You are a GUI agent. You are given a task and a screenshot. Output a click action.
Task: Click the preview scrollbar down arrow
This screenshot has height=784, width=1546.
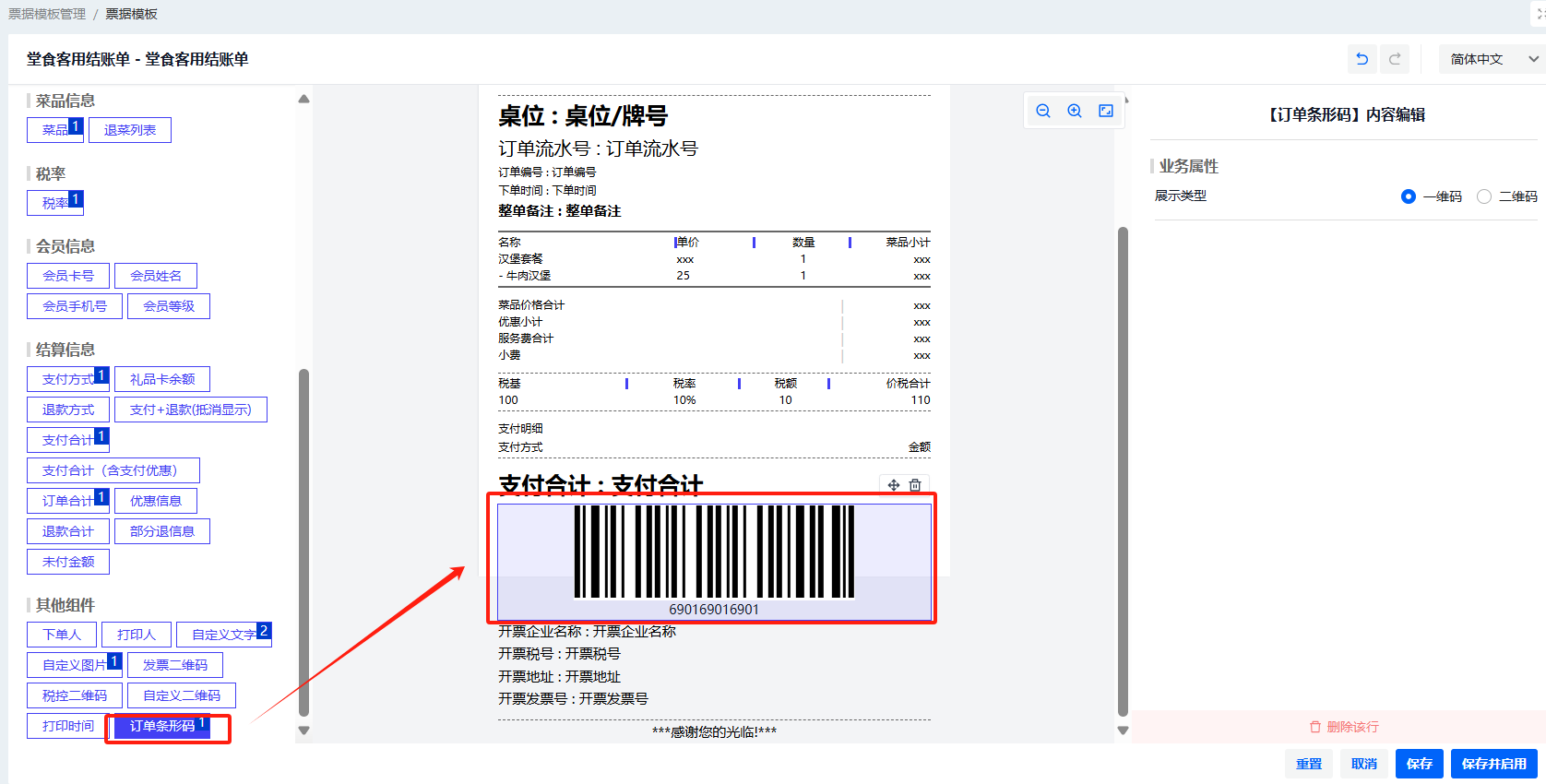(x=1123, y=731)
